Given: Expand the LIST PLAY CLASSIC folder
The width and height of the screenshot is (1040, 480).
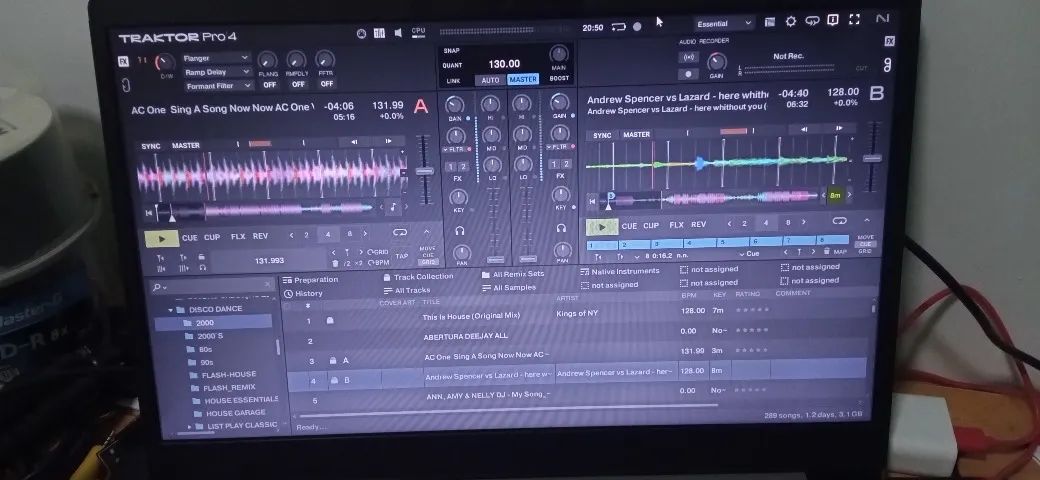Looking at the screenshot, I should [190, 426].
